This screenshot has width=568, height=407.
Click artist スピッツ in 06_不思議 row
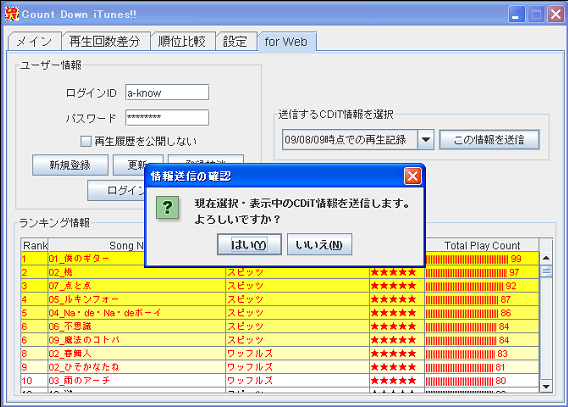coord(245,327)
